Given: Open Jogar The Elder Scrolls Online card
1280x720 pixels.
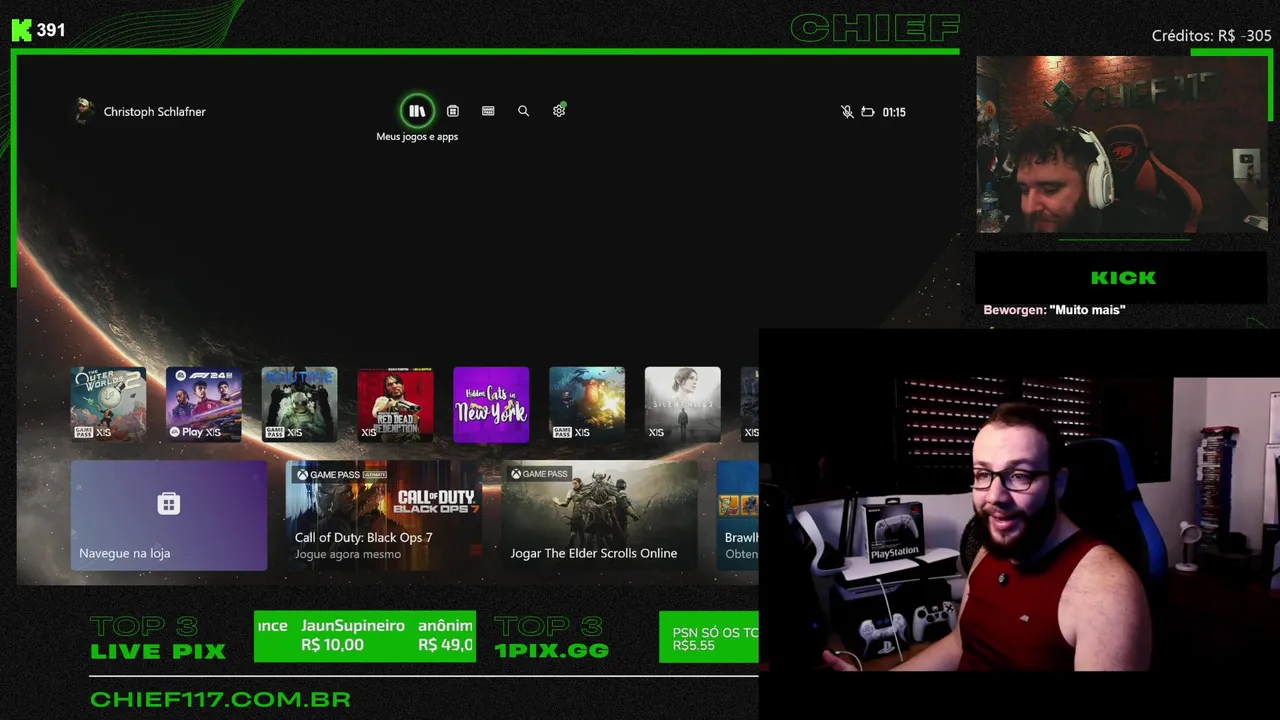Looking at the screenshot, I should [x=600, y=515].
